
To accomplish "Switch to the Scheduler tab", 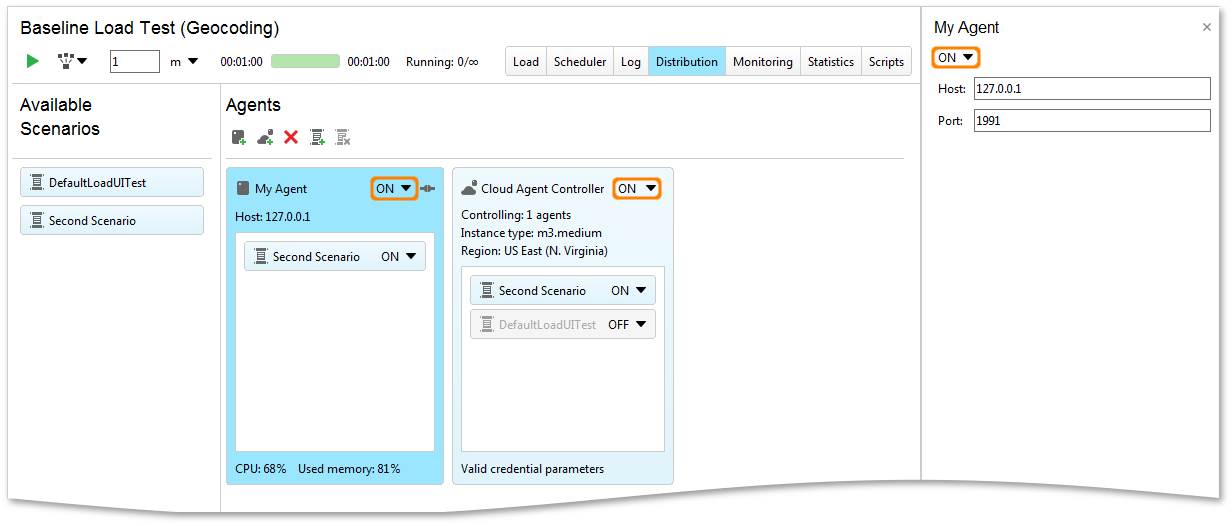I will click(x=580, y=61).
